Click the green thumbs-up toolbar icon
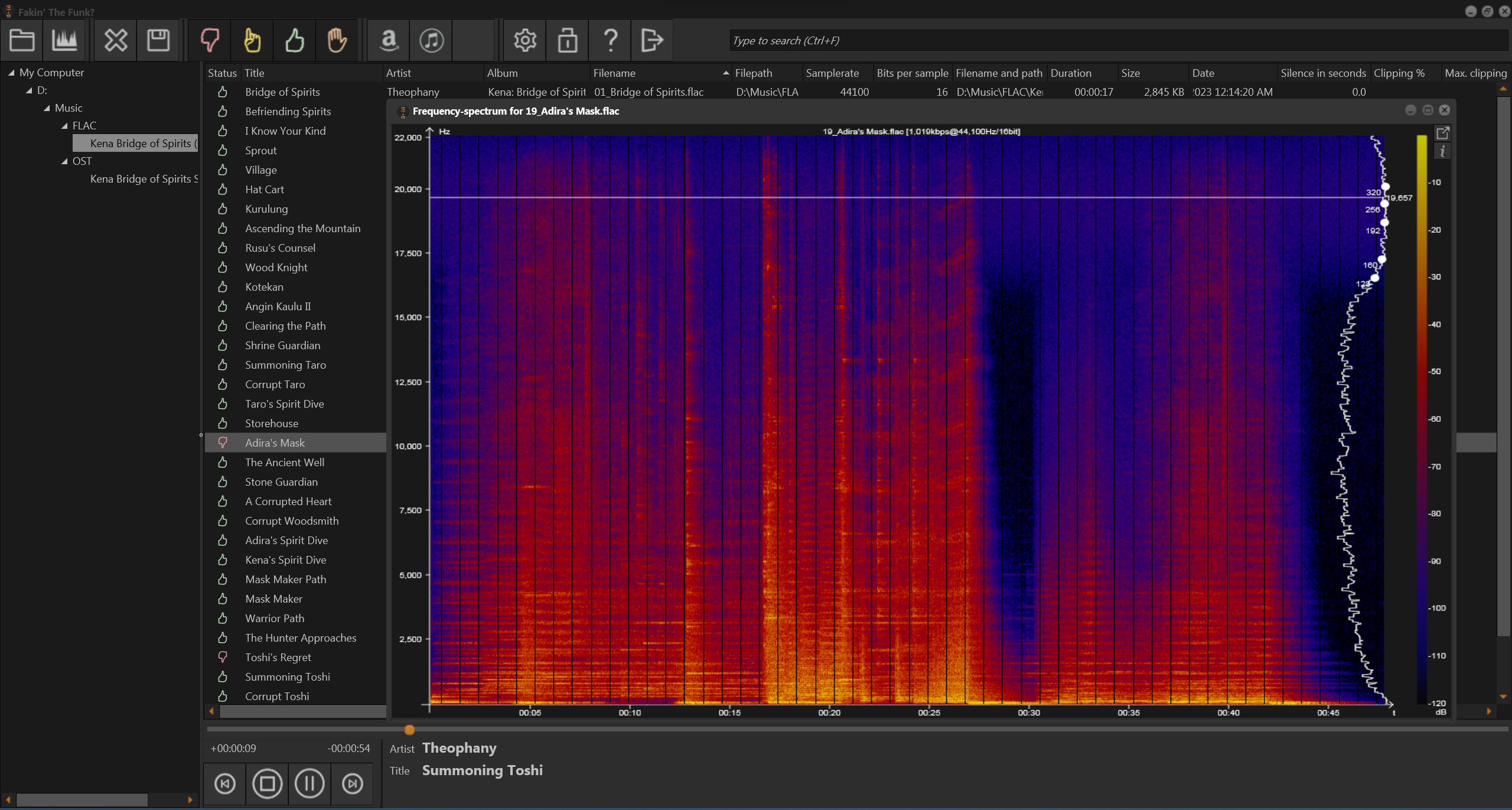The height and width of the screenshot is (810, 1512). coord(294,40)
